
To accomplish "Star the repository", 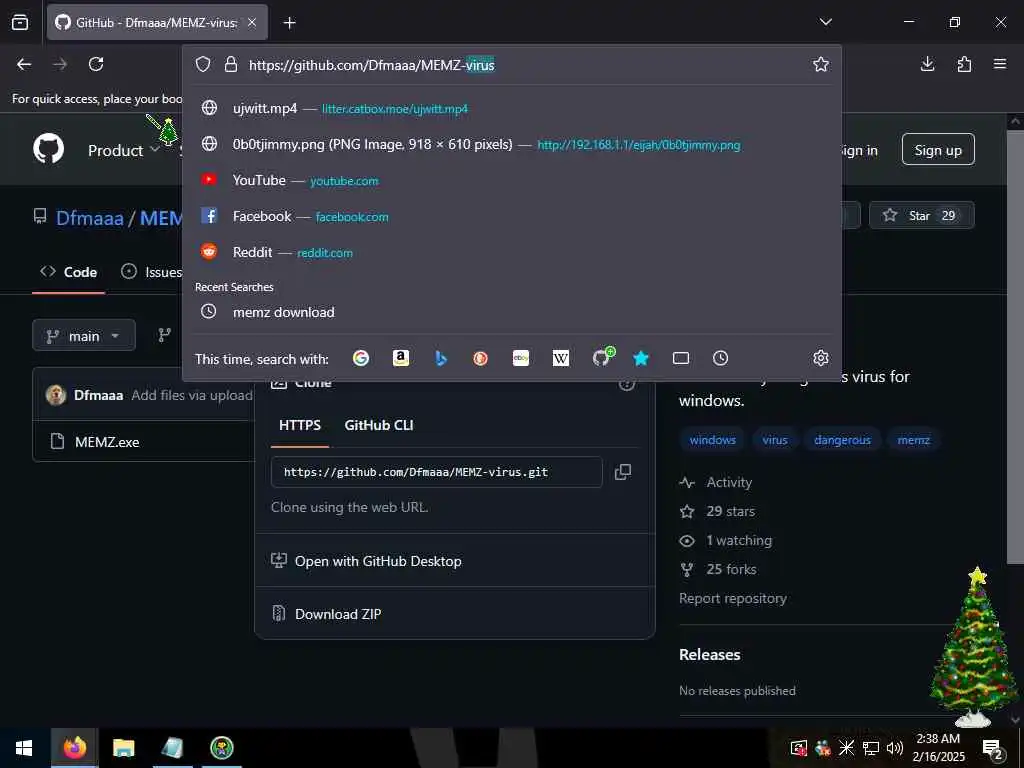I will pos(921,216).
